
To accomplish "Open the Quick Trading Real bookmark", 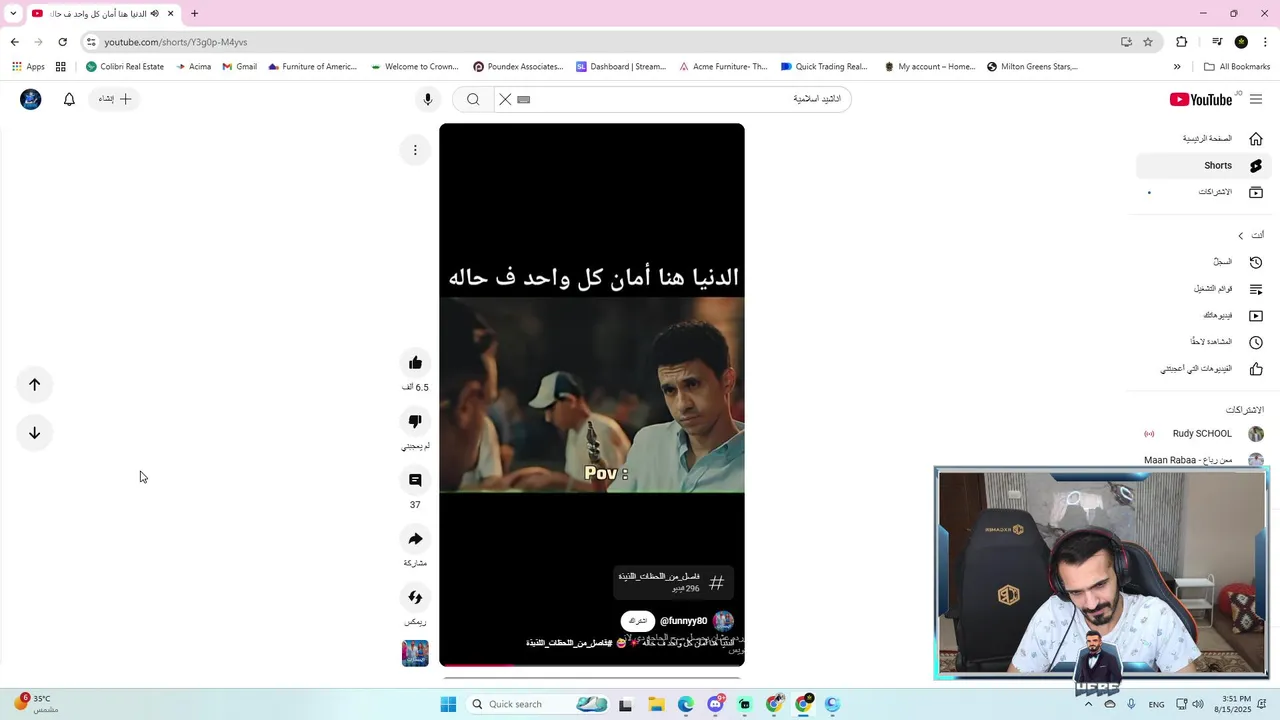I will [824, 67].
